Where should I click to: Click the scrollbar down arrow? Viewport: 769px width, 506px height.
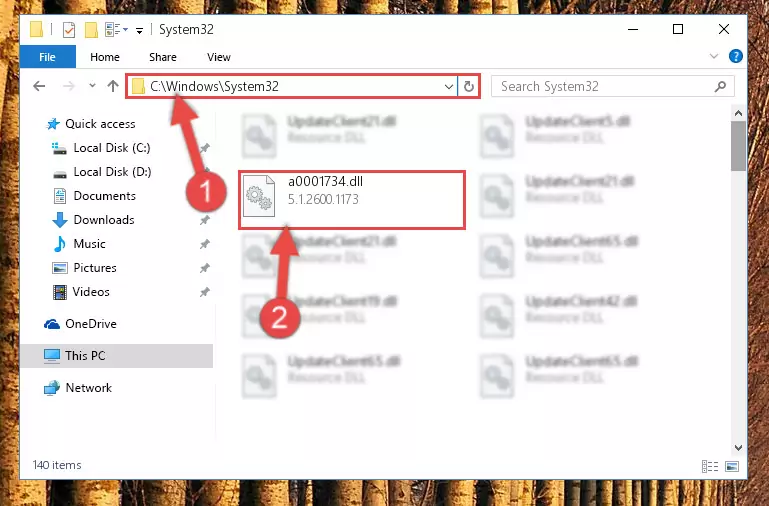pyautogui.click(x=738, y=447)
